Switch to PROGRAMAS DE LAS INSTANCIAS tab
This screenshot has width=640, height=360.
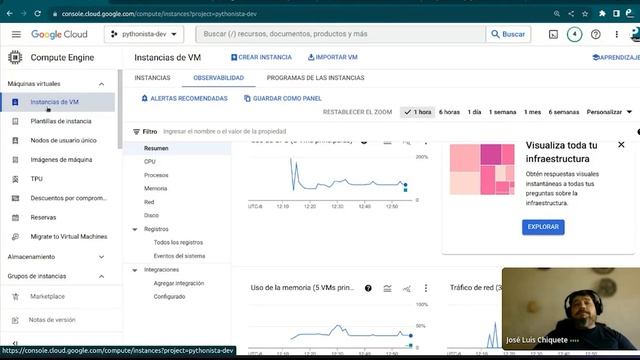[x=315, y=78]
